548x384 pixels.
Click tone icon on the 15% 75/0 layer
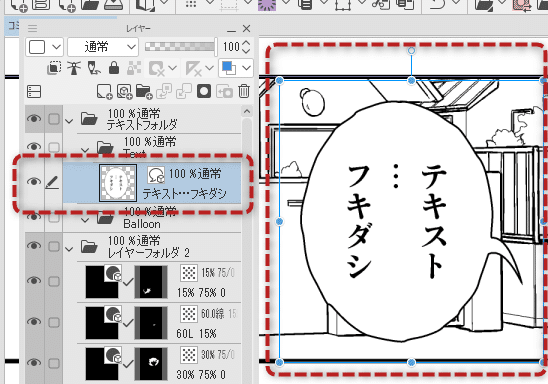pyautogui.click(x=189, y=273)
